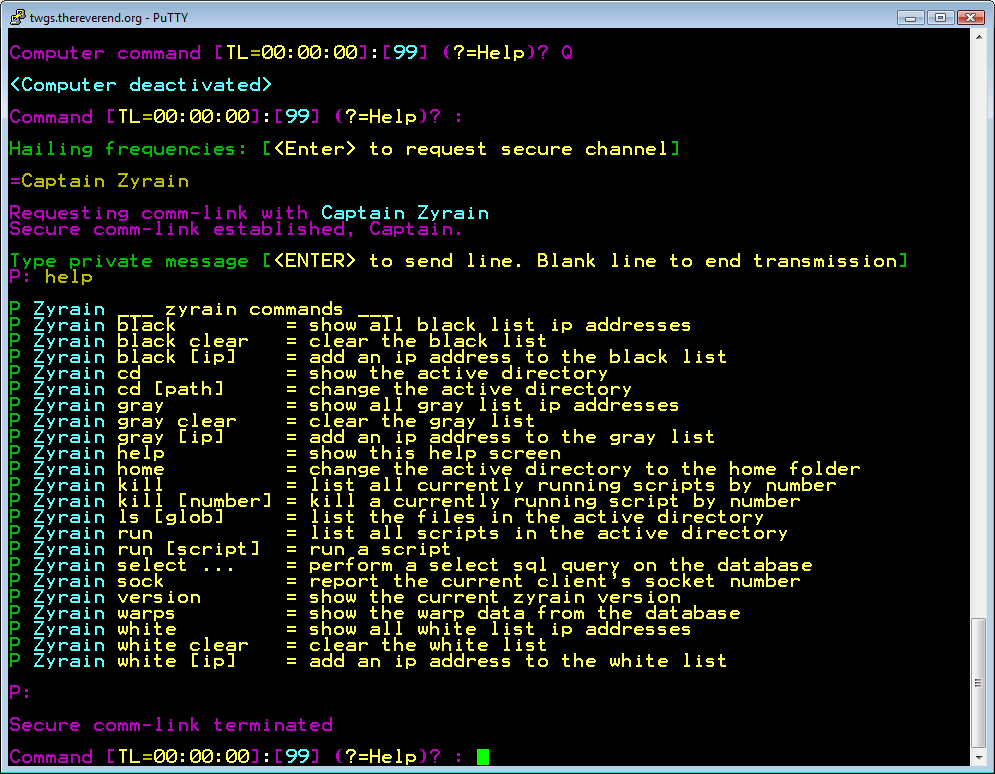Image resolution: width=995 pixels, height=774 pixels.
Task: Minimize the PuTTY window
Action: click(910, 17)
